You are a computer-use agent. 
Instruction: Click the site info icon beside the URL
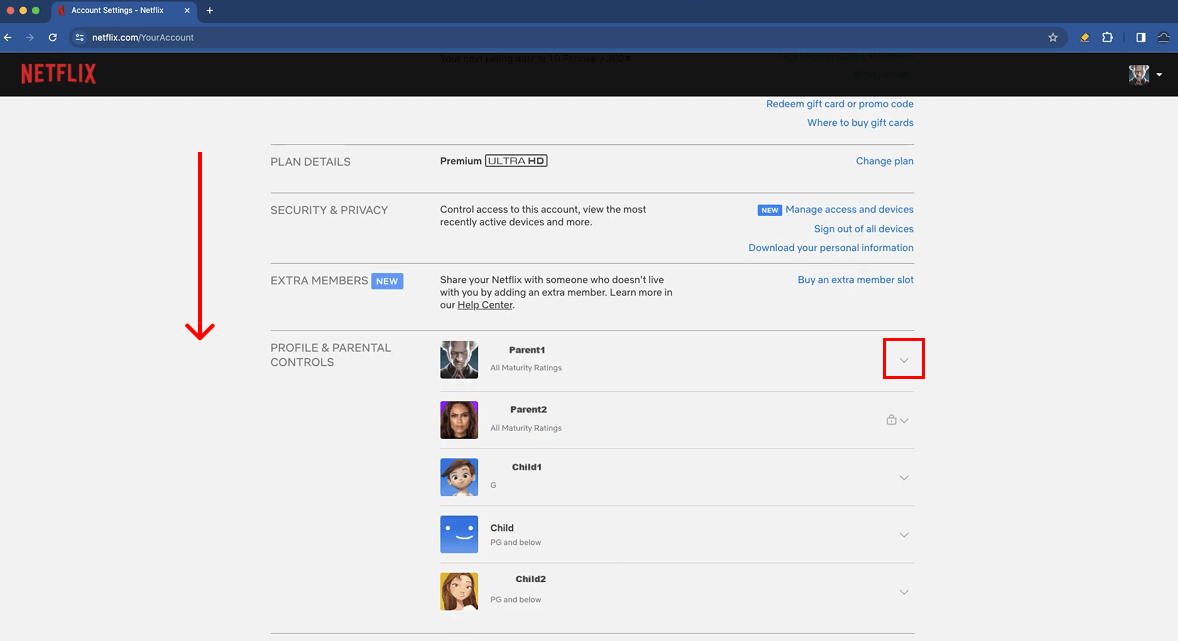(x=78, y=37)
